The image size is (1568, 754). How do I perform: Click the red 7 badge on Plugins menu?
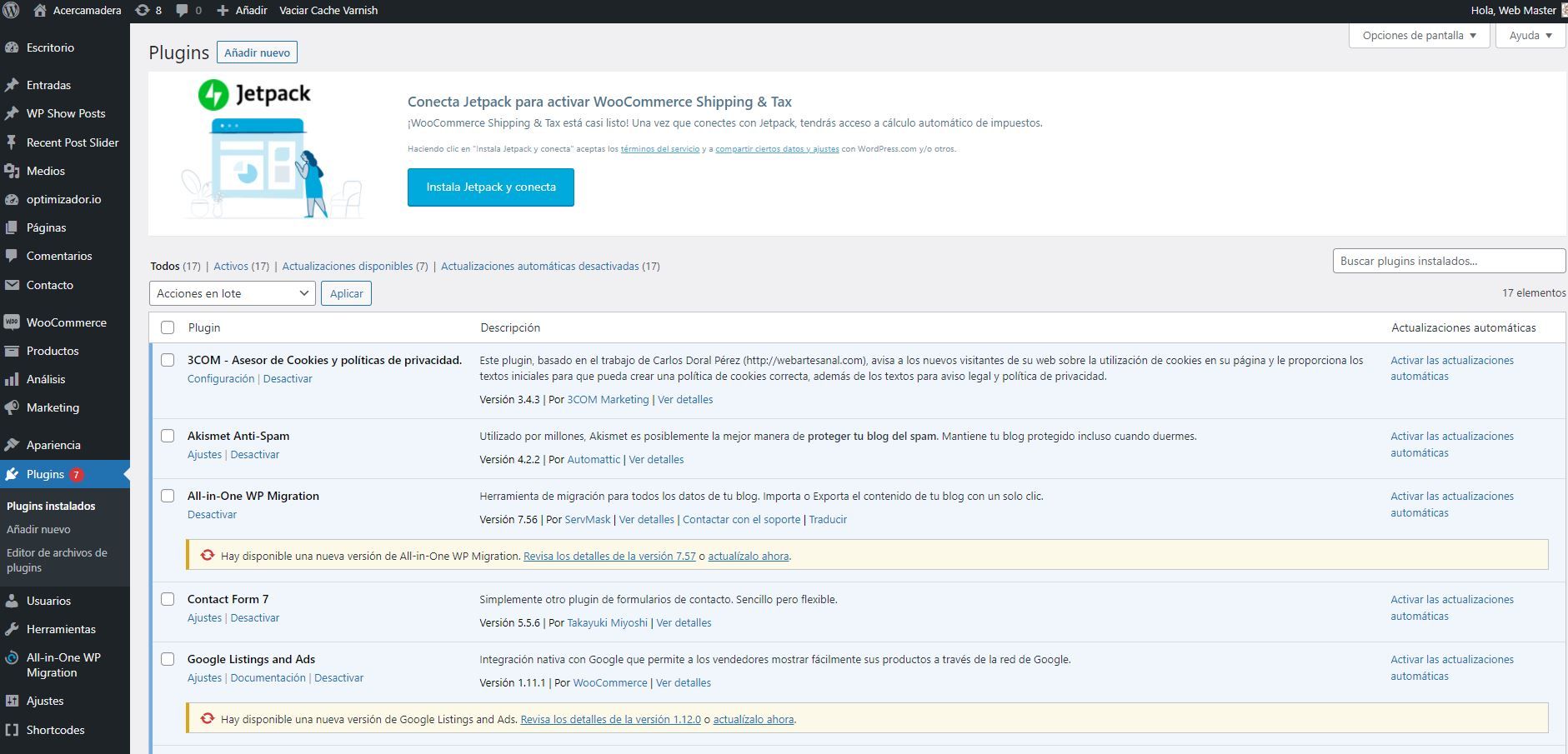point(76,474)
